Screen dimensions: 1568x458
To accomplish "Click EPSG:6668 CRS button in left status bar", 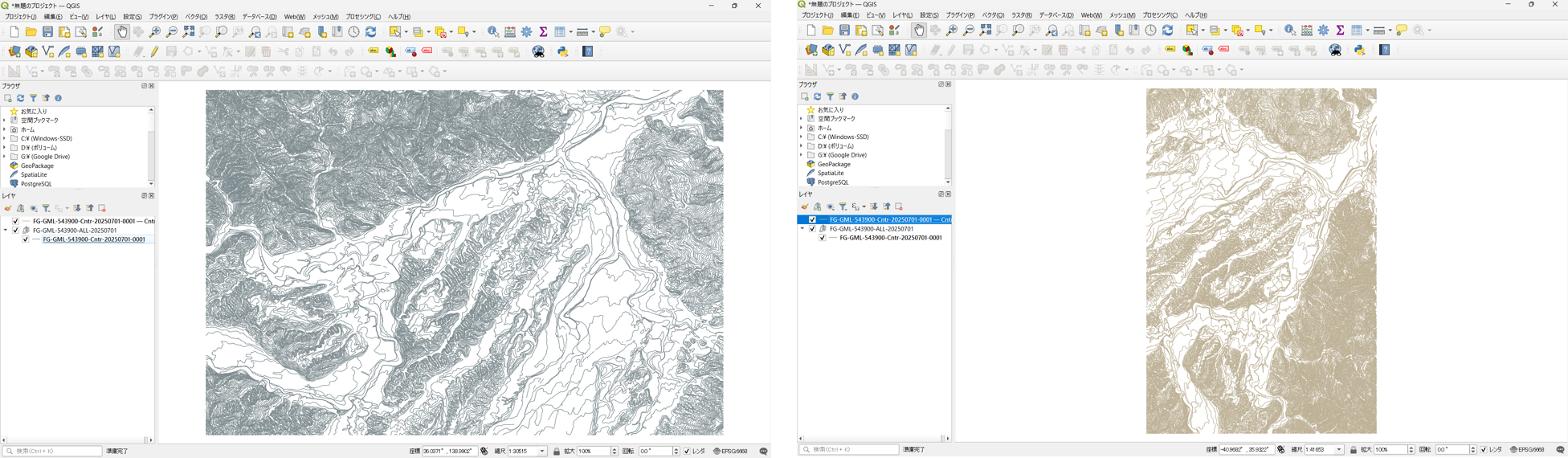I will coord(730,452).
